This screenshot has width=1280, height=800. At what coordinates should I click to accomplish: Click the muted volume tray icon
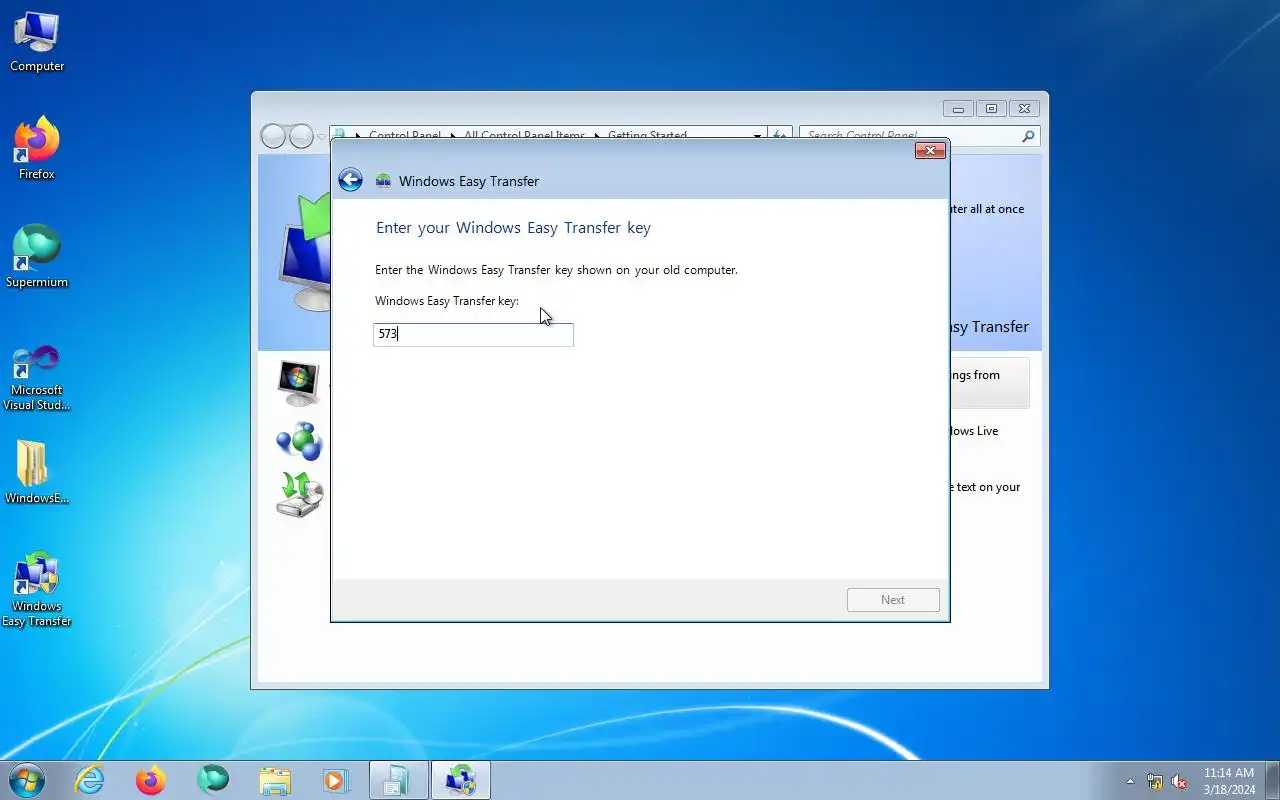tap(1179, 781)
